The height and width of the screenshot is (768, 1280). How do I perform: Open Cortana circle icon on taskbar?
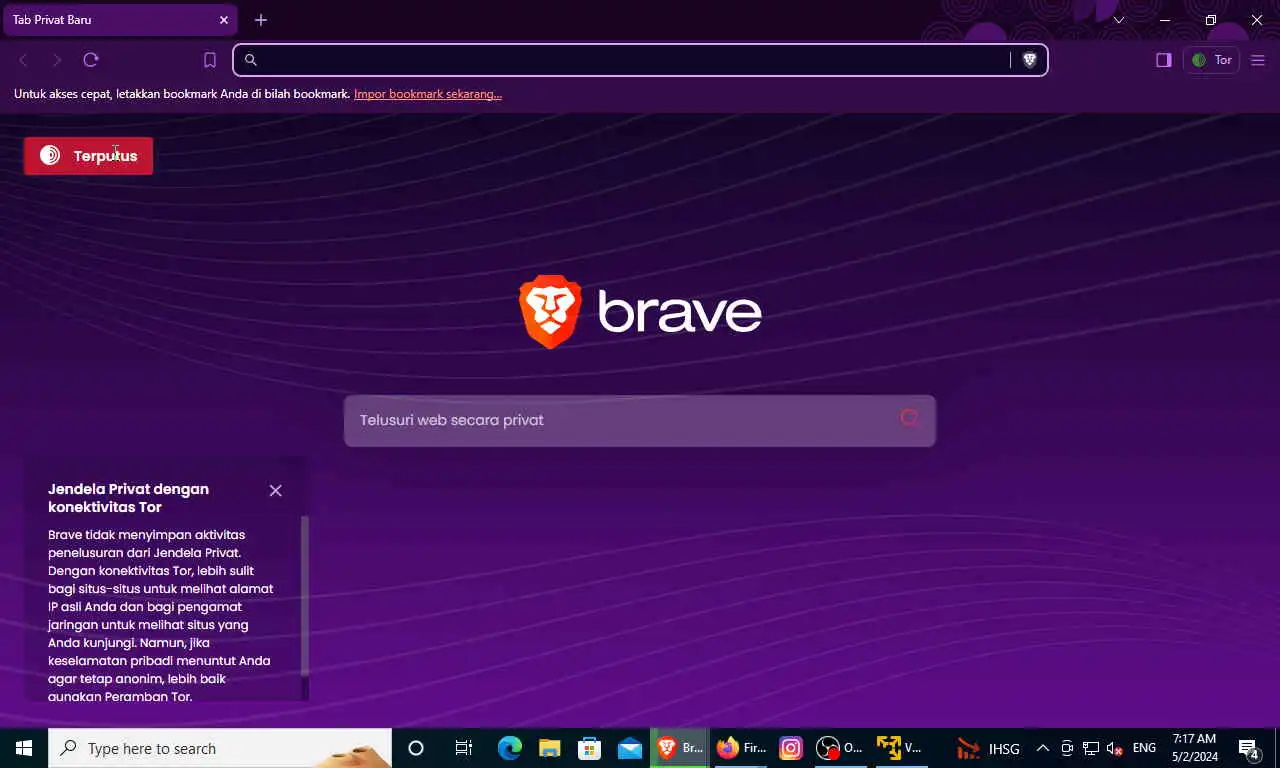click(416, 748)
